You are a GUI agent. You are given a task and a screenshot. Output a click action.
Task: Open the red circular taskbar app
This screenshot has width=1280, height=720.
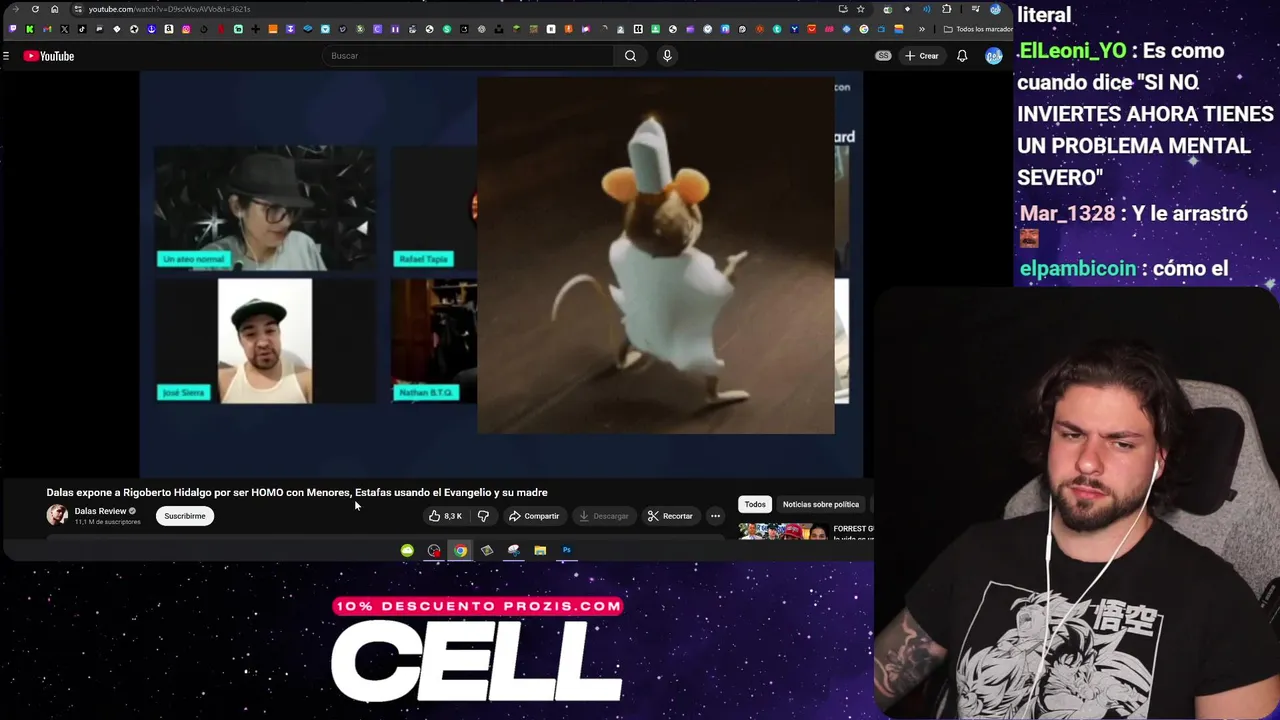[x=434, y=550]
